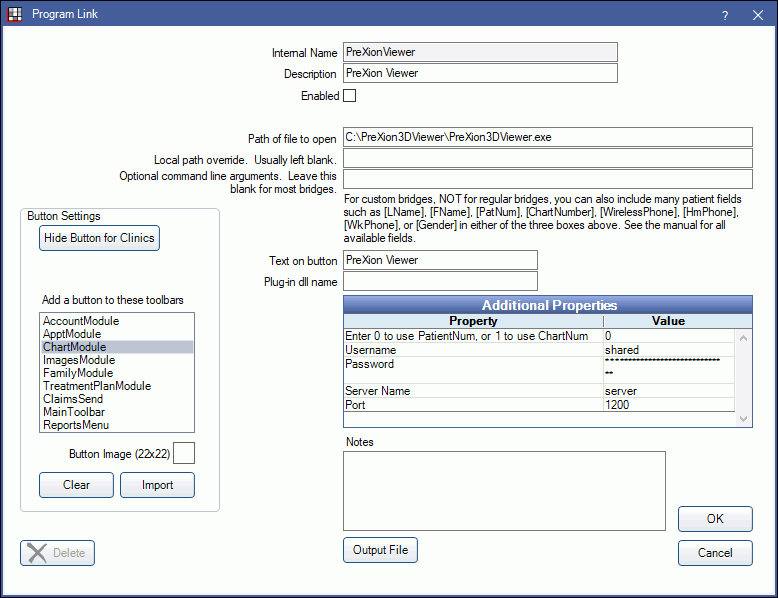Click the Output File button
The height and width of the screenshot is (598, 778).
coord(381,550)
